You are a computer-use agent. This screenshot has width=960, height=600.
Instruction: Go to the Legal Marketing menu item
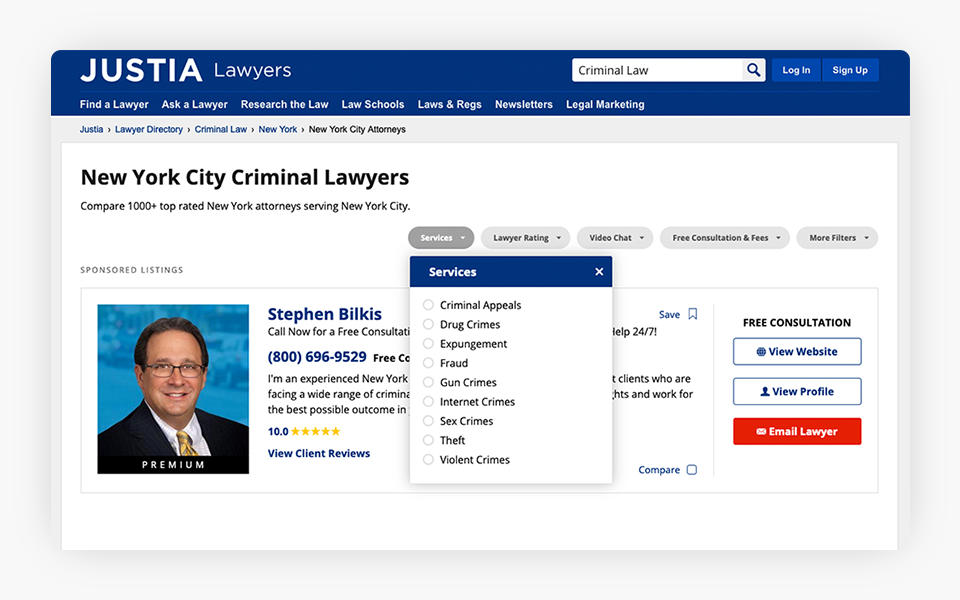pyautogui.click(x=605, y=104)
